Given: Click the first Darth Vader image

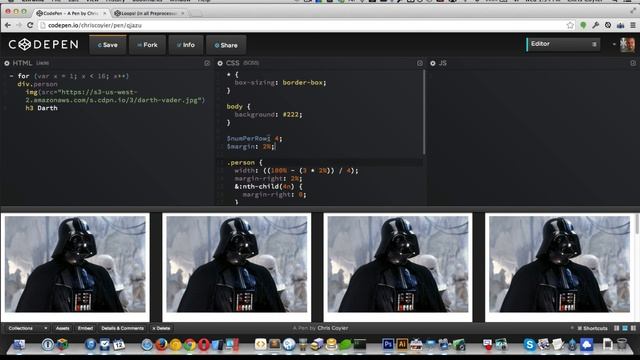Looking at the screenshot, I should click(x=75, y=264).
